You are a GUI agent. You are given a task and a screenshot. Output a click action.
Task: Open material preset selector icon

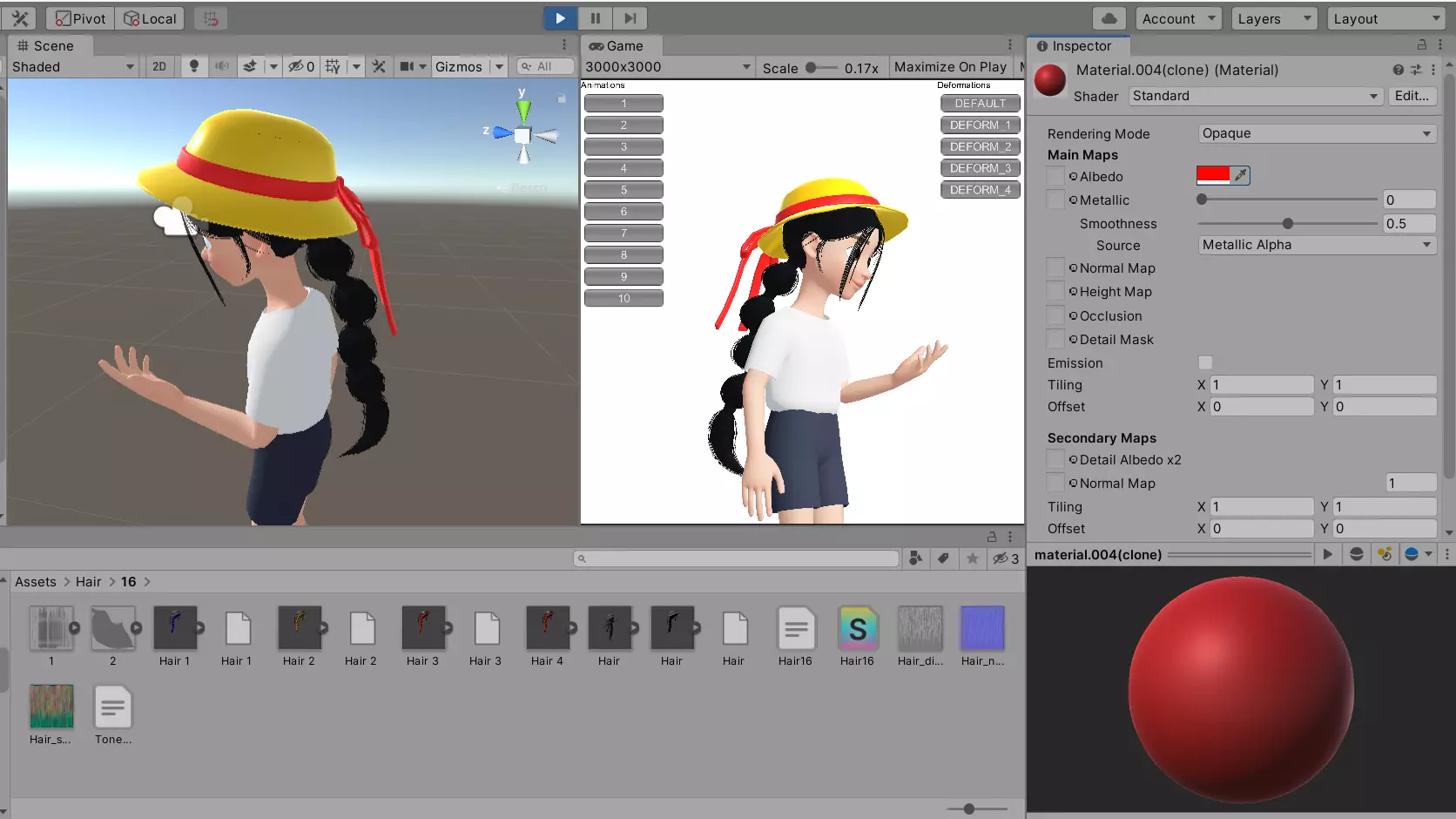click(1416, 70)
